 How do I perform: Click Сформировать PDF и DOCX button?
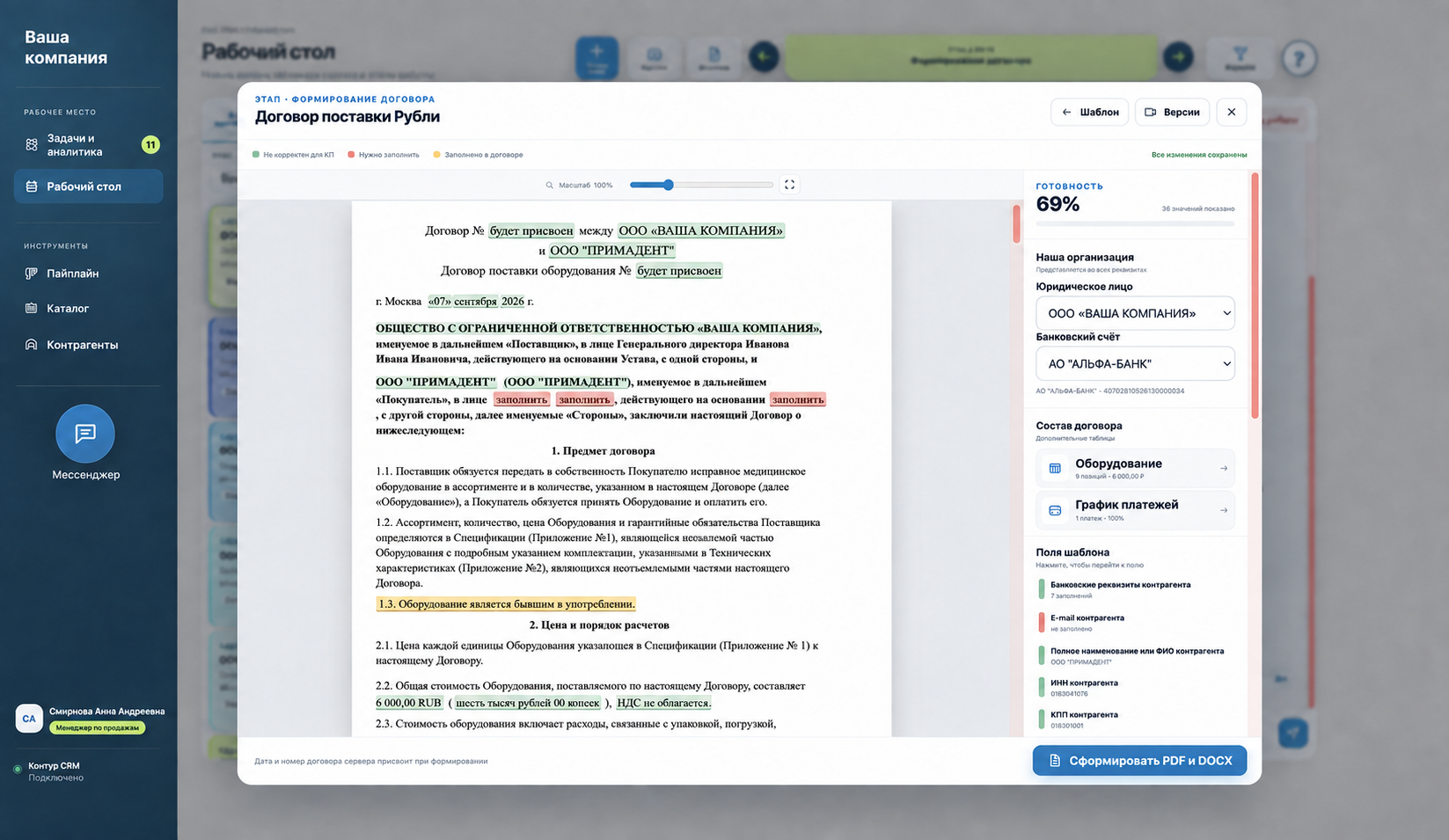[x=1139, y=761]
